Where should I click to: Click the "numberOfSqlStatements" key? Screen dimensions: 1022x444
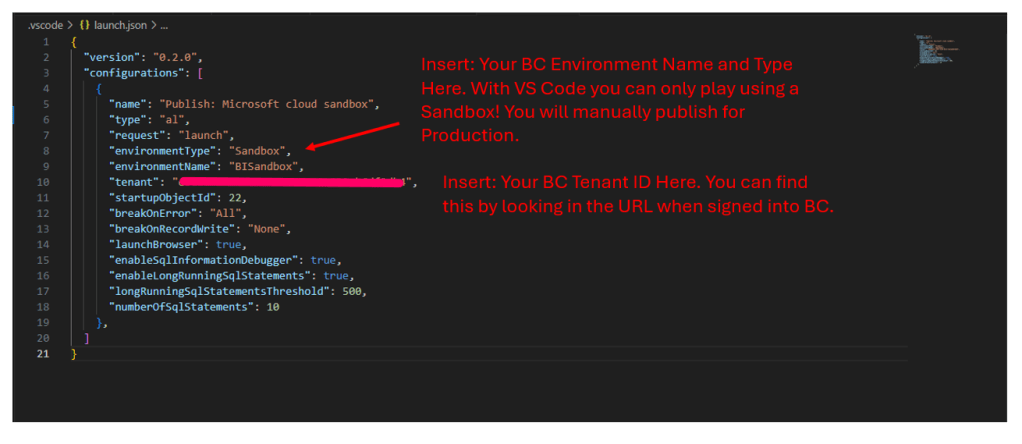coord(182,308)
